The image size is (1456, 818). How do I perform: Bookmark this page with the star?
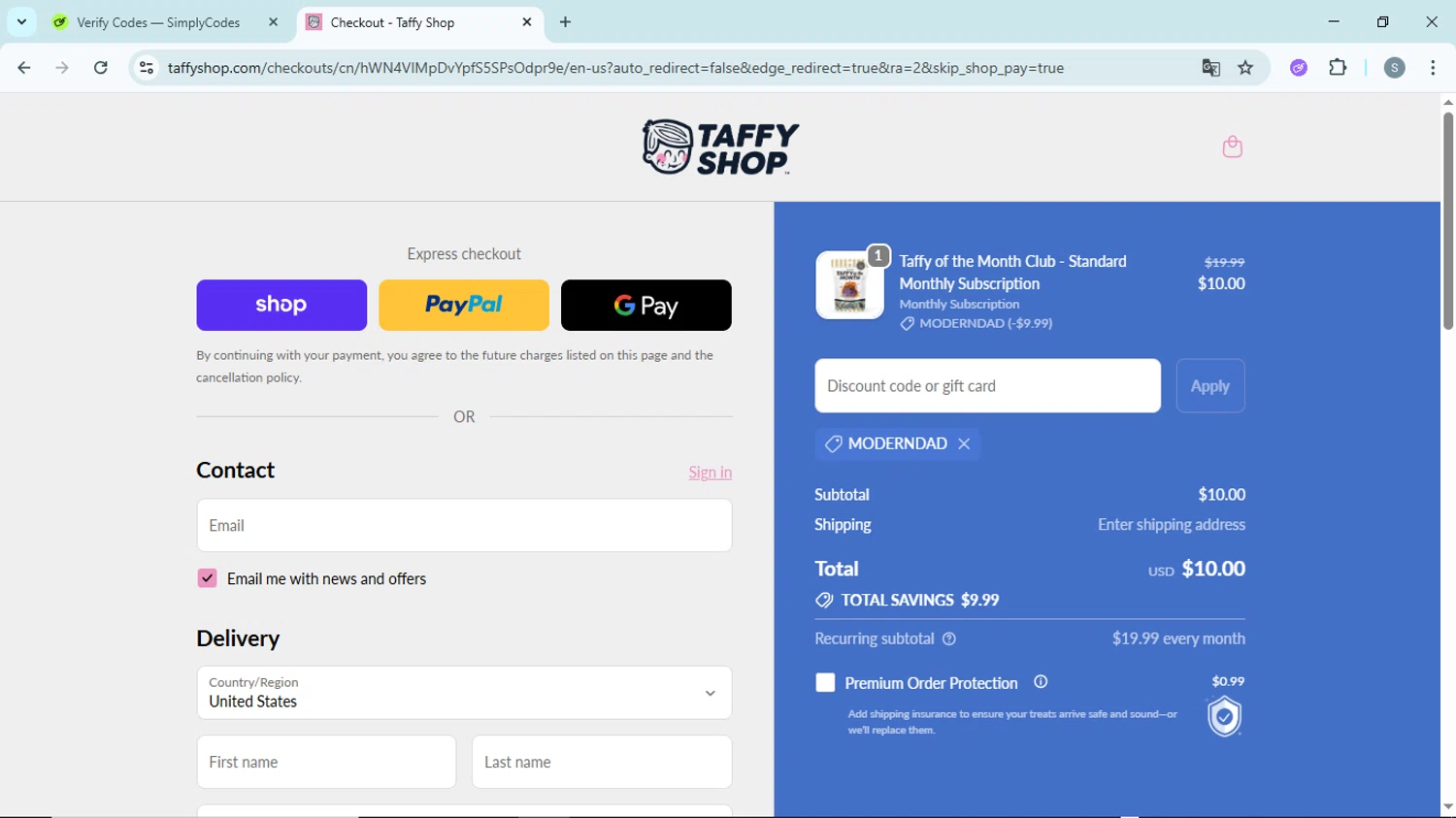coord(1245,68)
